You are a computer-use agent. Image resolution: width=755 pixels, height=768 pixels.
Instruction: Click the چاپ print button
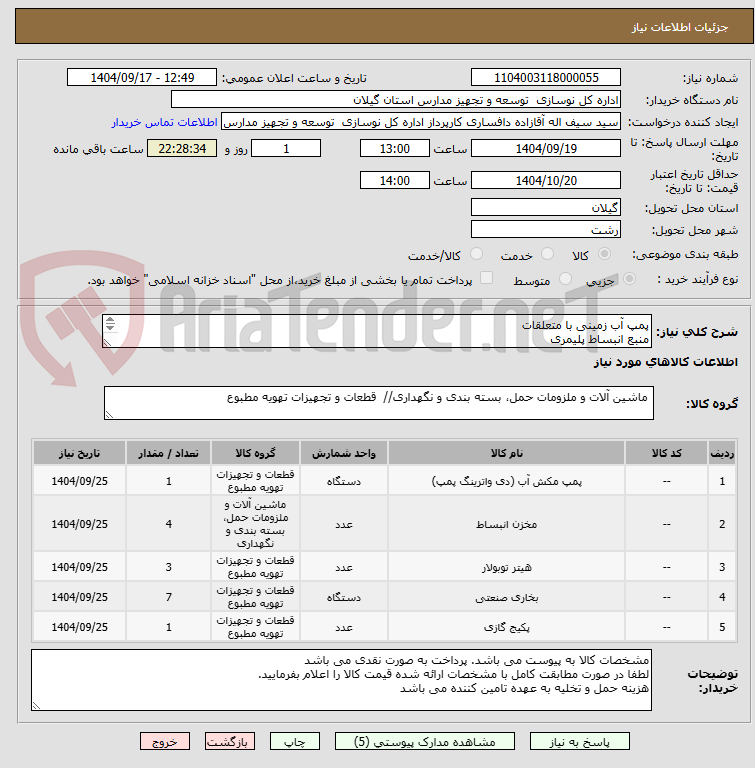coord(295,742)
